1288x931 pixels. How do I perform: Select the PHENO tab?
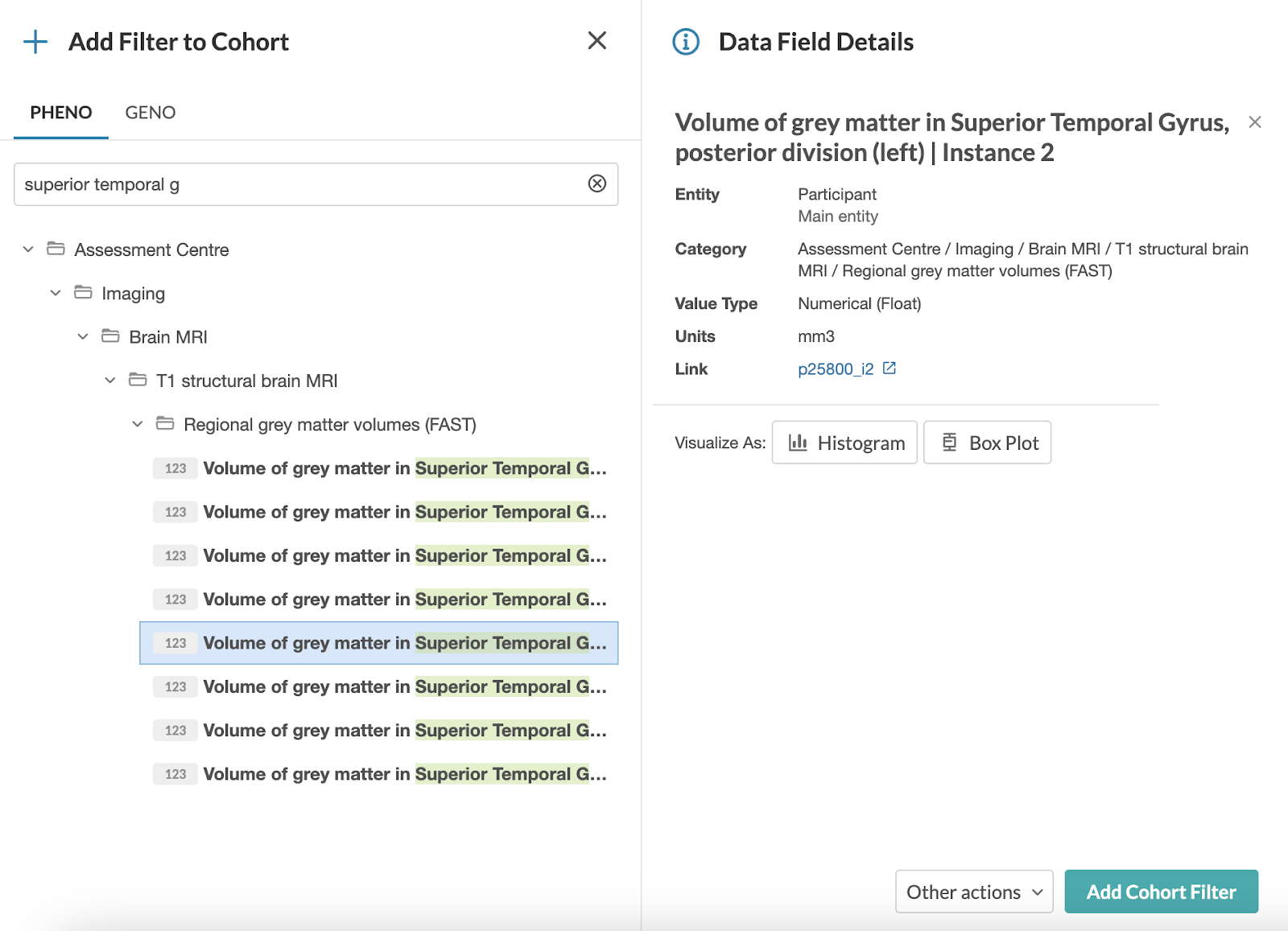61,113
